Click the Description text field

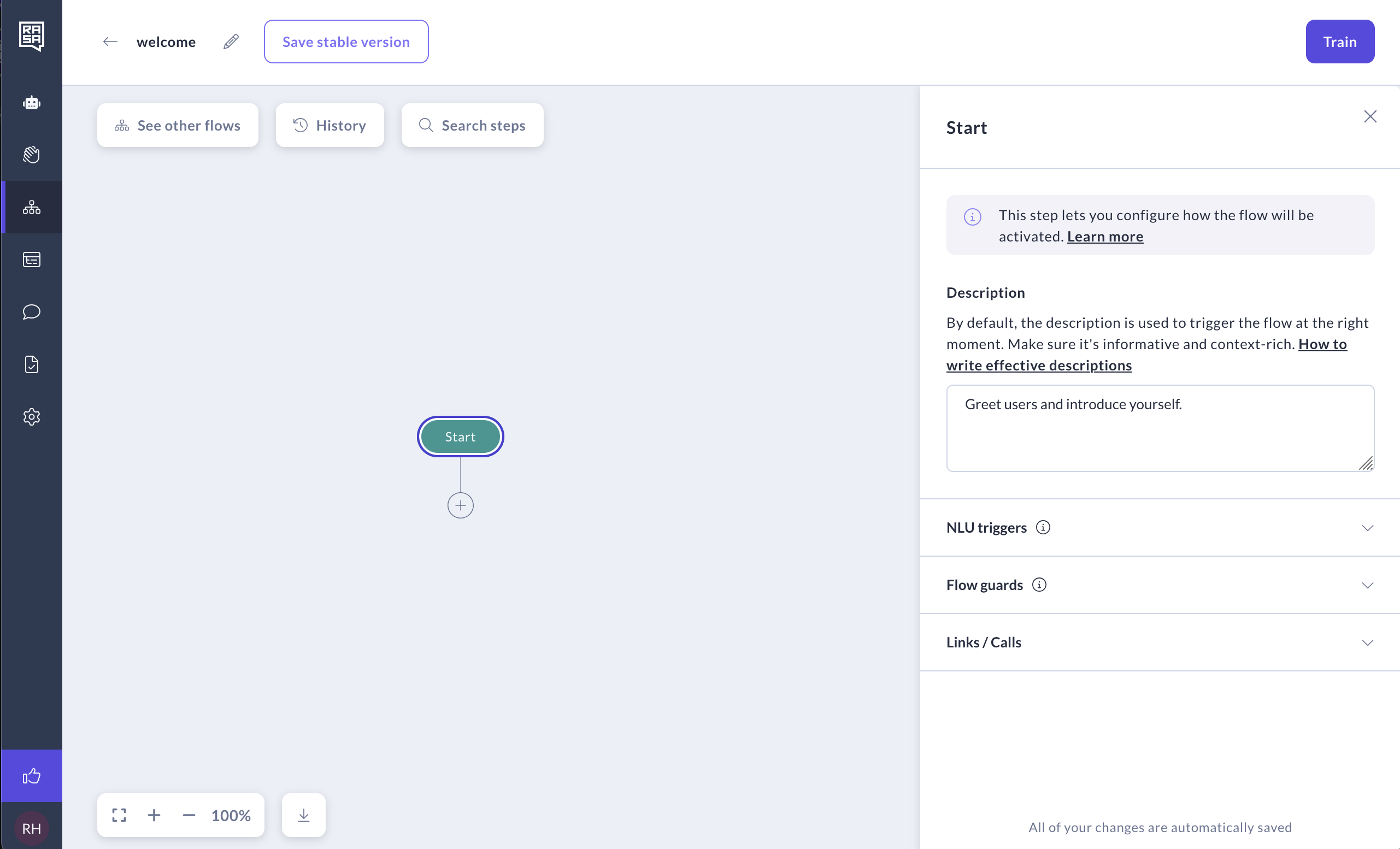[x=1159, y=428]
